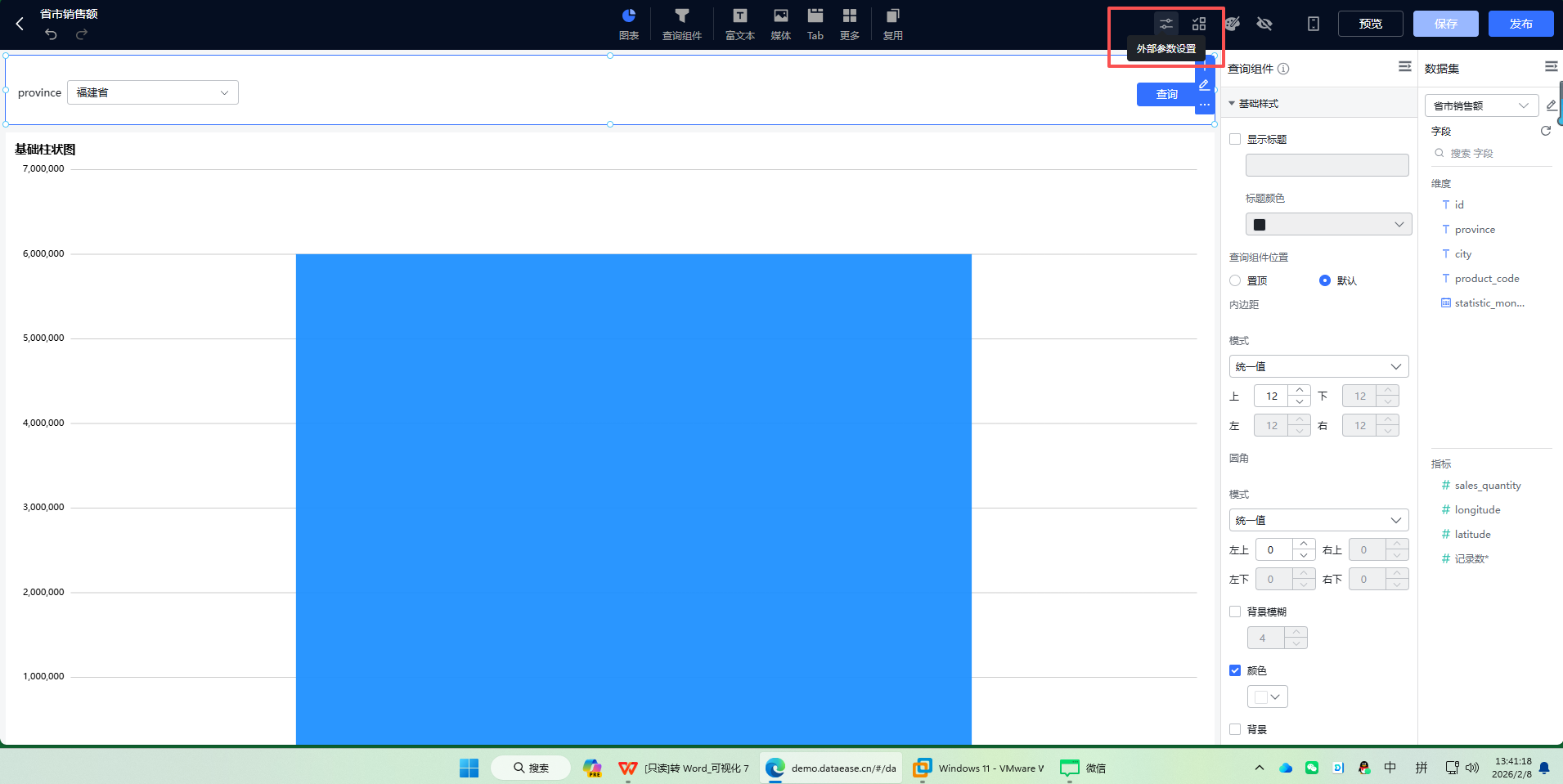Redo the last edit
Image resolution: width=1563 pixels, height=784 pixels.
82,34
